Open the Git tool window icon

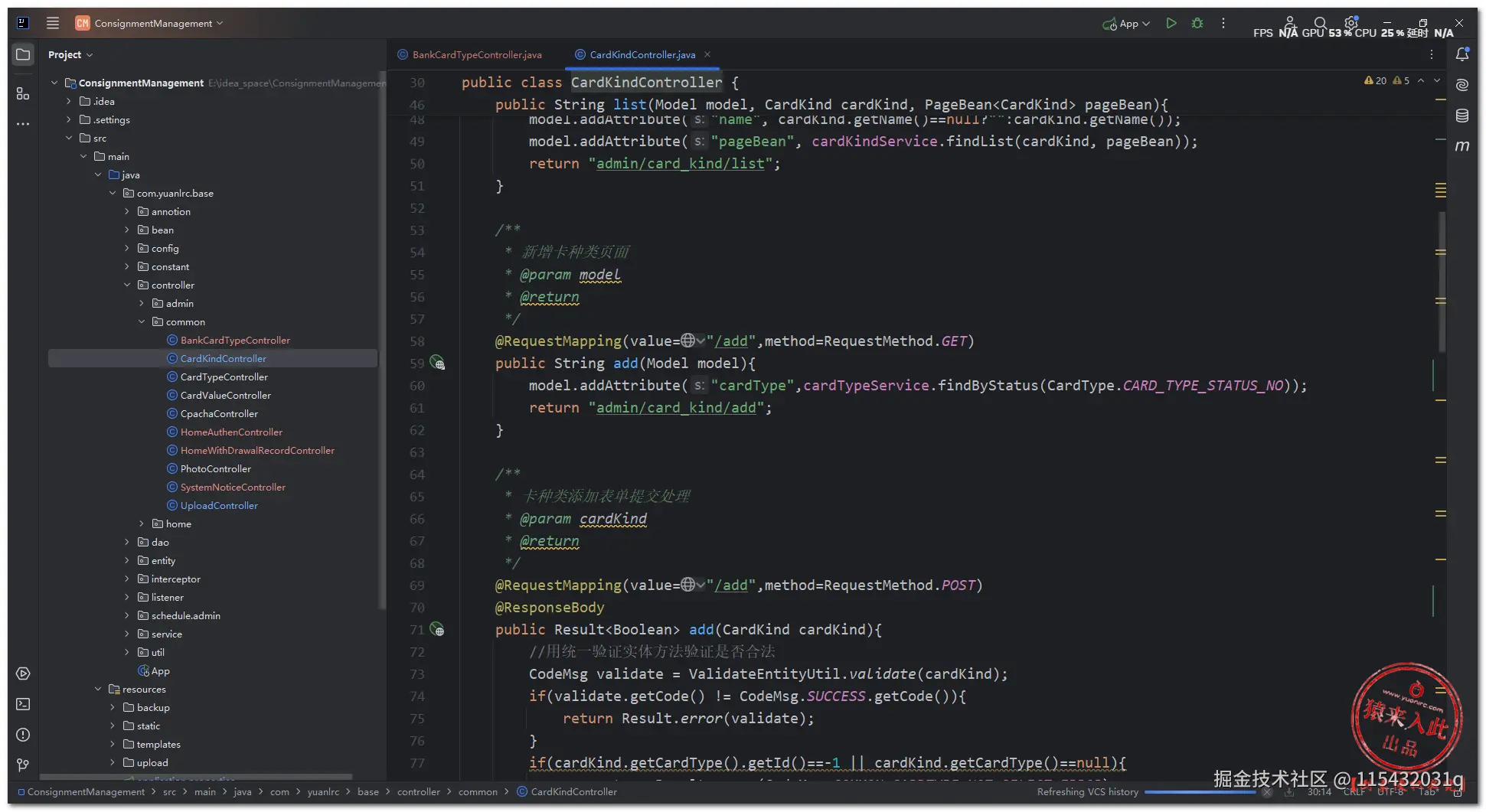[23, 765]
